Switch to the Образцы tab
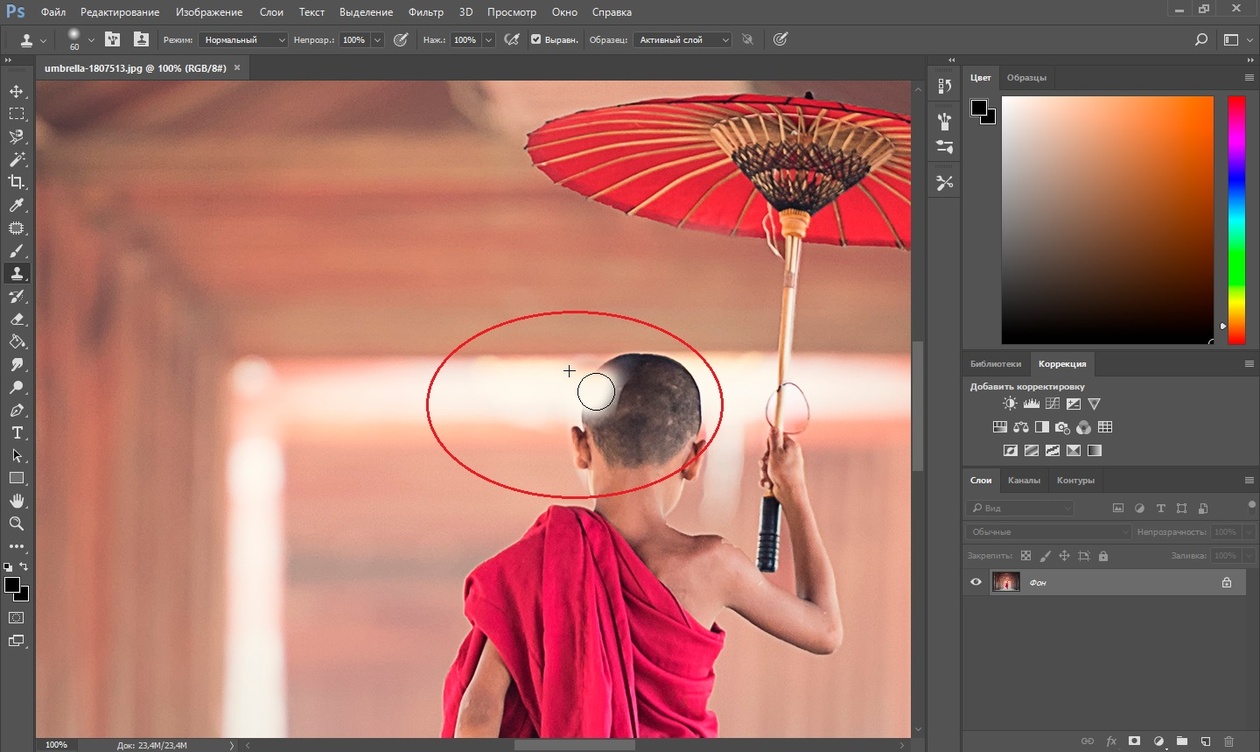1260x752 pixels. 1027,77
